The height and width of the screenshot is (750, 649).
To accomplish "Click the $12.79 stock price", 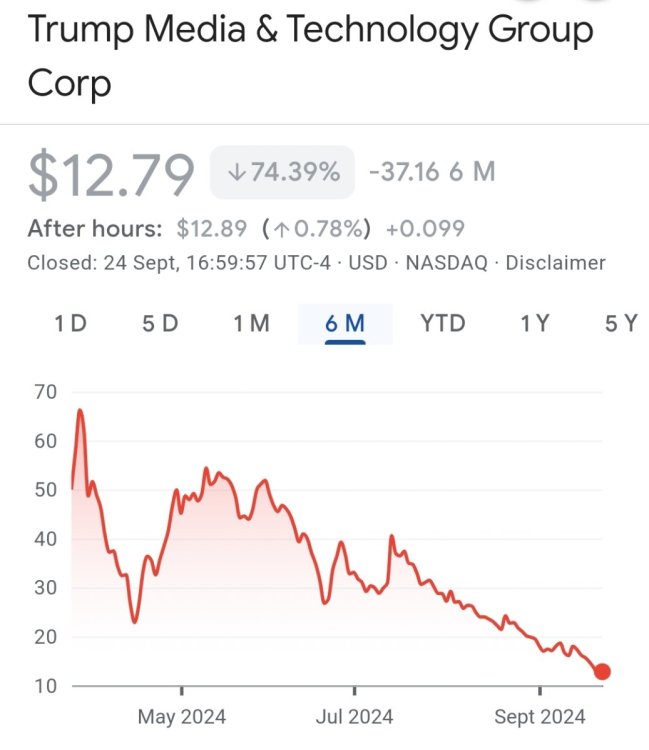I will tap(111, 174).
